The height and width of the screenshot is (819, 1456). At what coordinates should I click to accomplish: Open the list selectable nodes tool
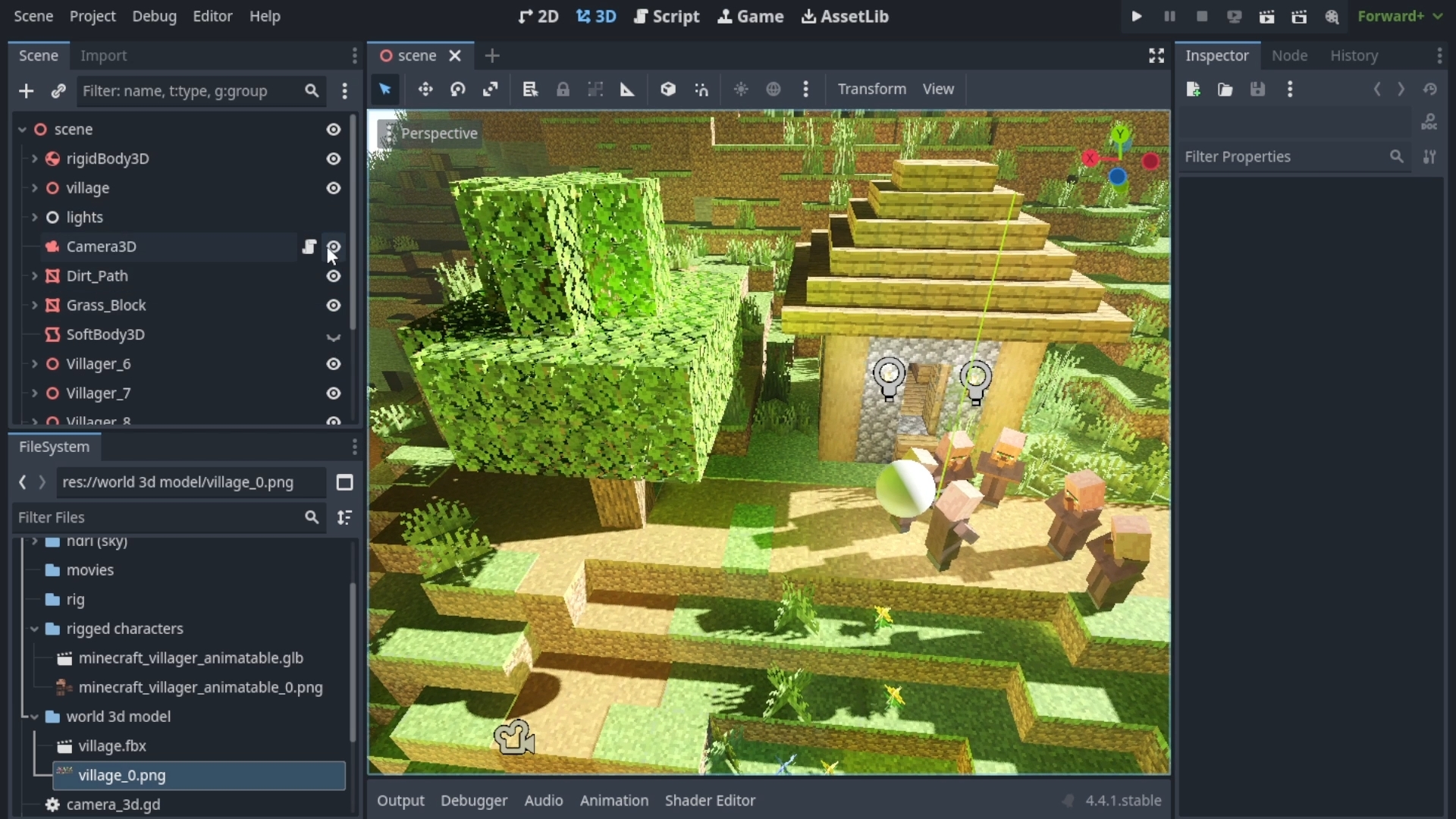point(530,89)
